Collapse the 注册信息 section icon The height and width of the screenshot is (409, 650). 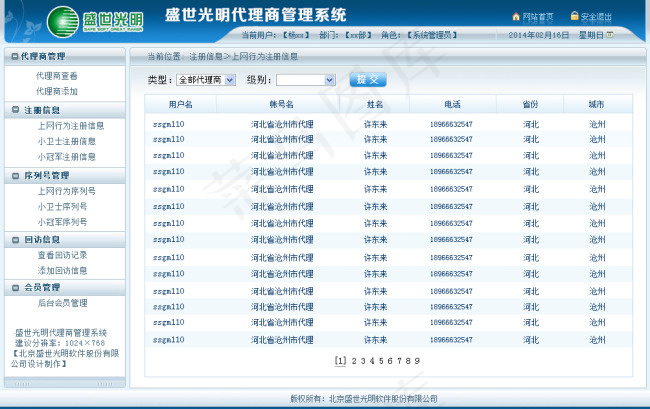click(15, 111)
